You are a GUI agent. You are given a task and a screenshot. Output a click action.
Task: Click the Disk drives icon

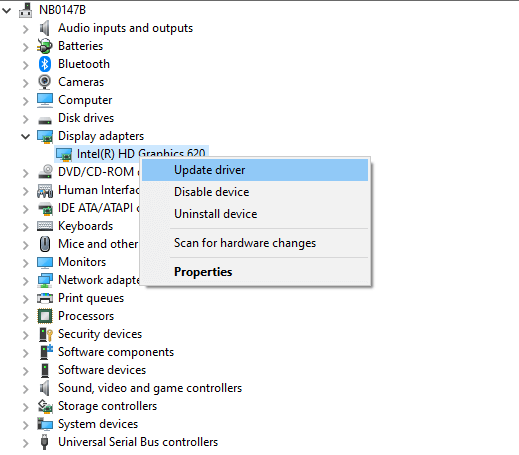click(x=45, y=120)
